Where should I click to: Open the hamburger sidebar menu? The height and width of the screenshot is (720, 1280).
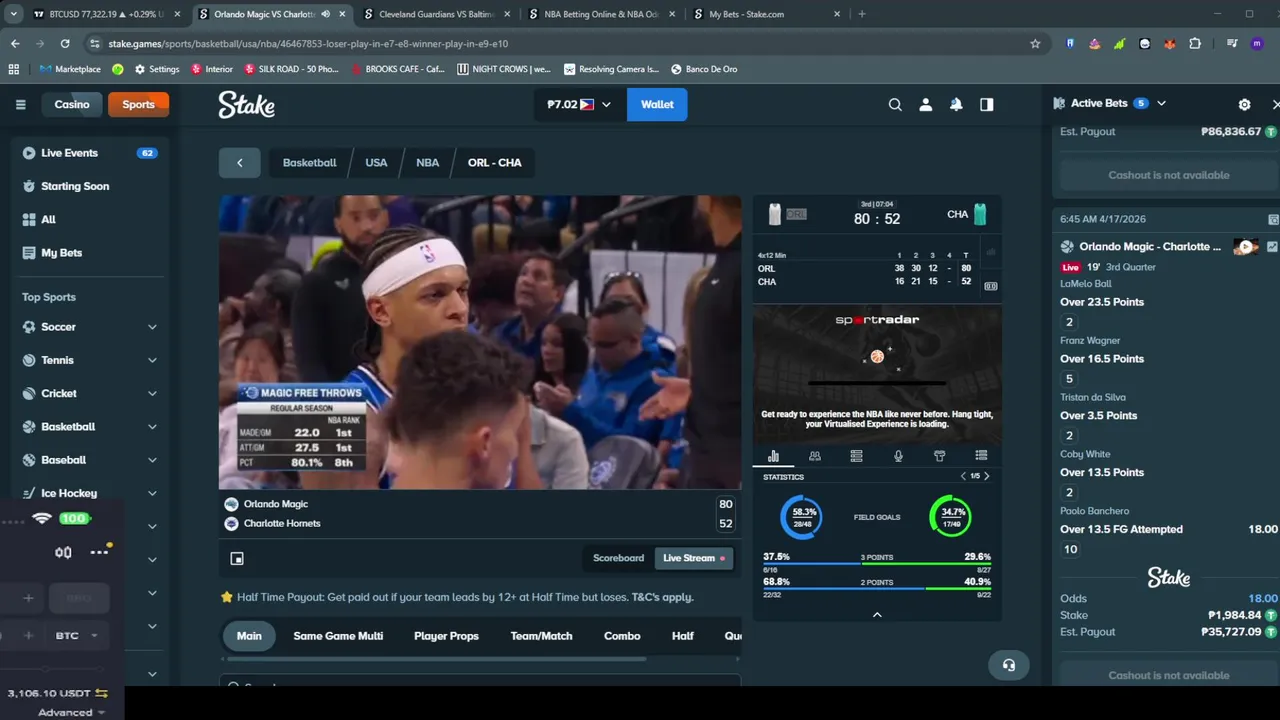20,104
